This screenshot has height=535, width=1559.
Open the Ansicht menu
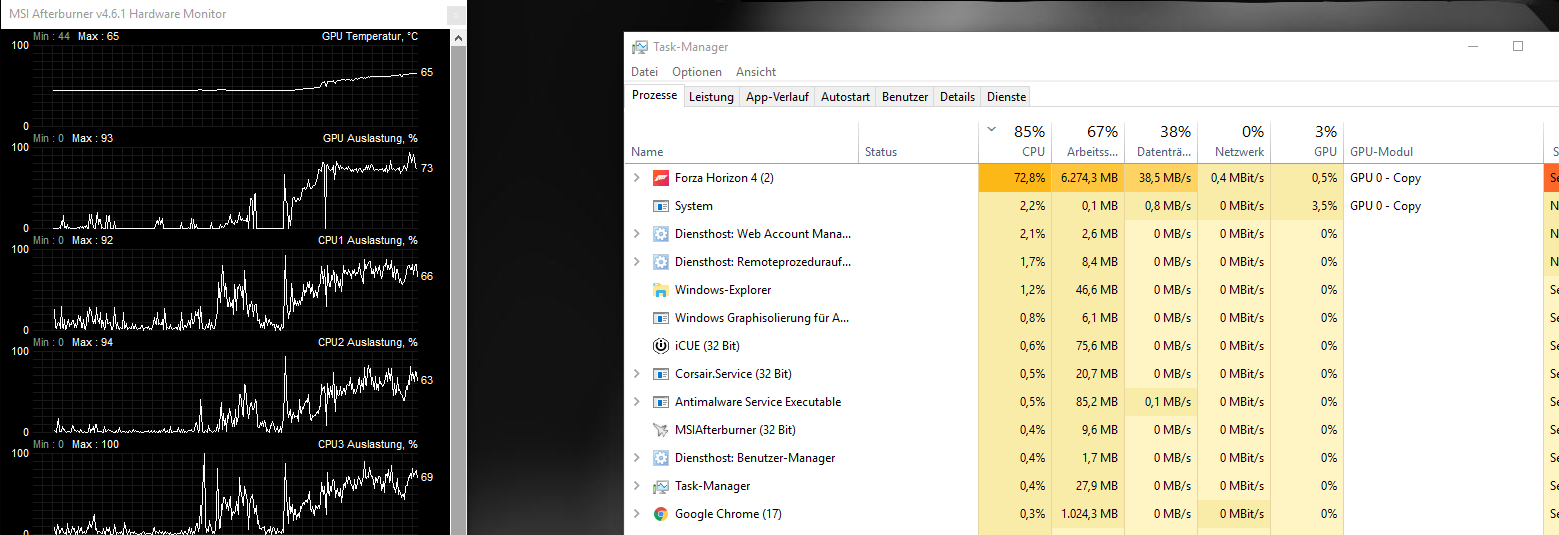(x=756, y=72)
